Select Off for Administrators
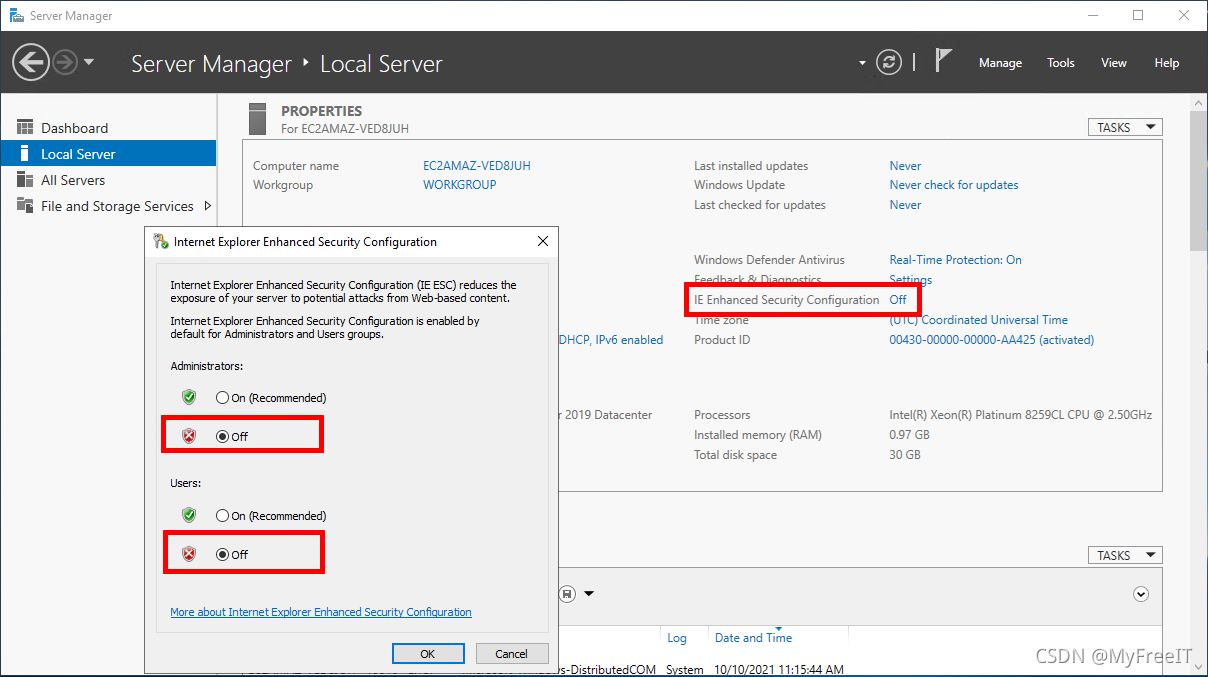Screen dimensions: 1208x677 [222, 437]
